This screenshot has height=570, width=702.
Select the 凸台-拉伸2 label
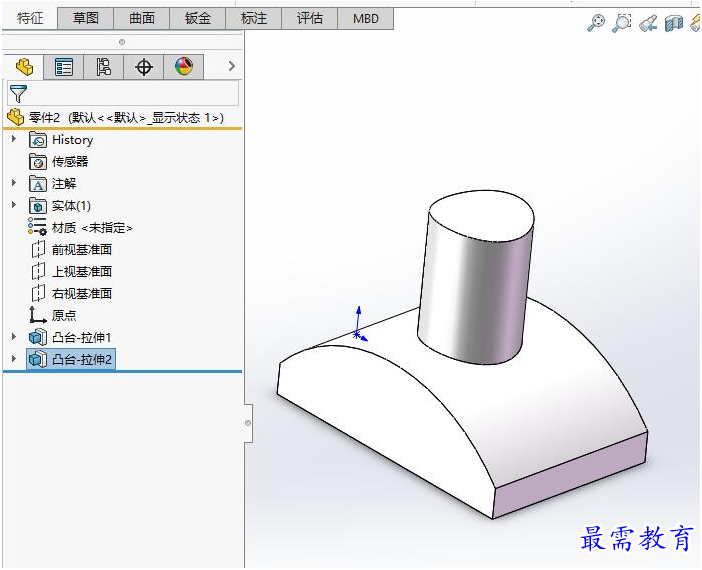pyautogui.click(x=82, y=359)
